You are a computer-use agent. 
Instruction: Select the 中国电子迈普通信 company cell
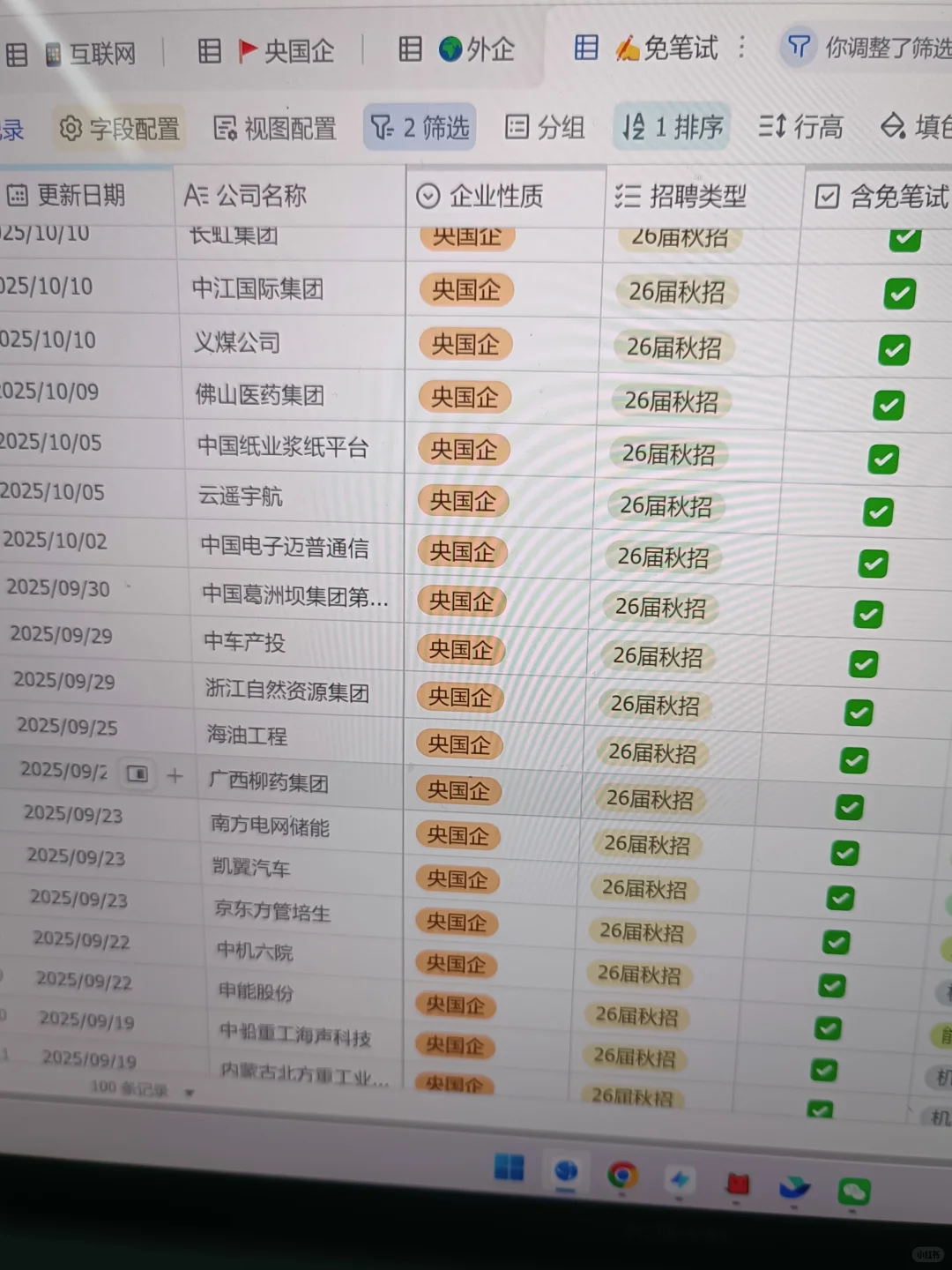click(x=295, y=546)
